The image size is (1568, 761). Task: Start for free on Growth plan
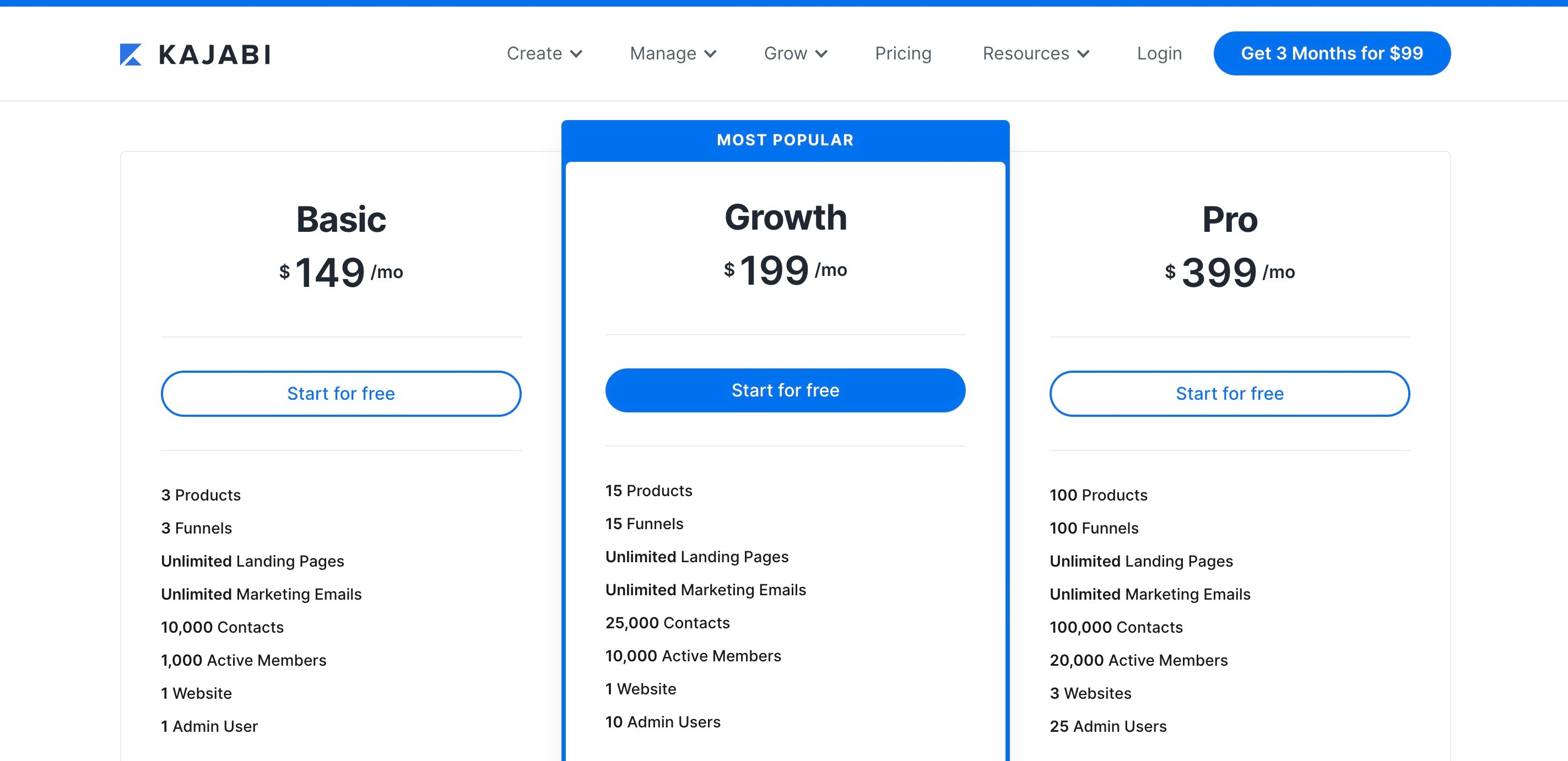tap(785, 390)
